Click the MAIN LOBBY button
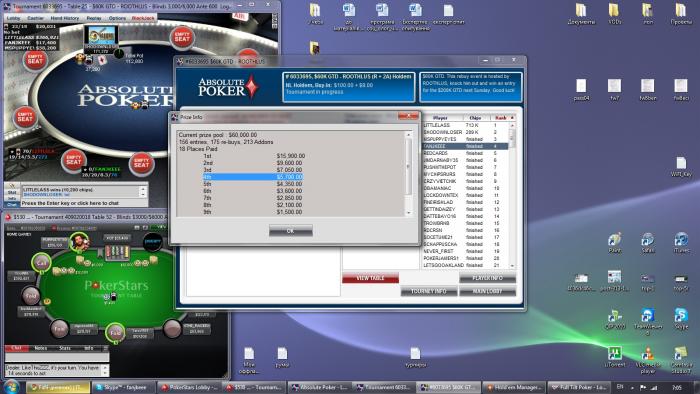 click(487, 291)
